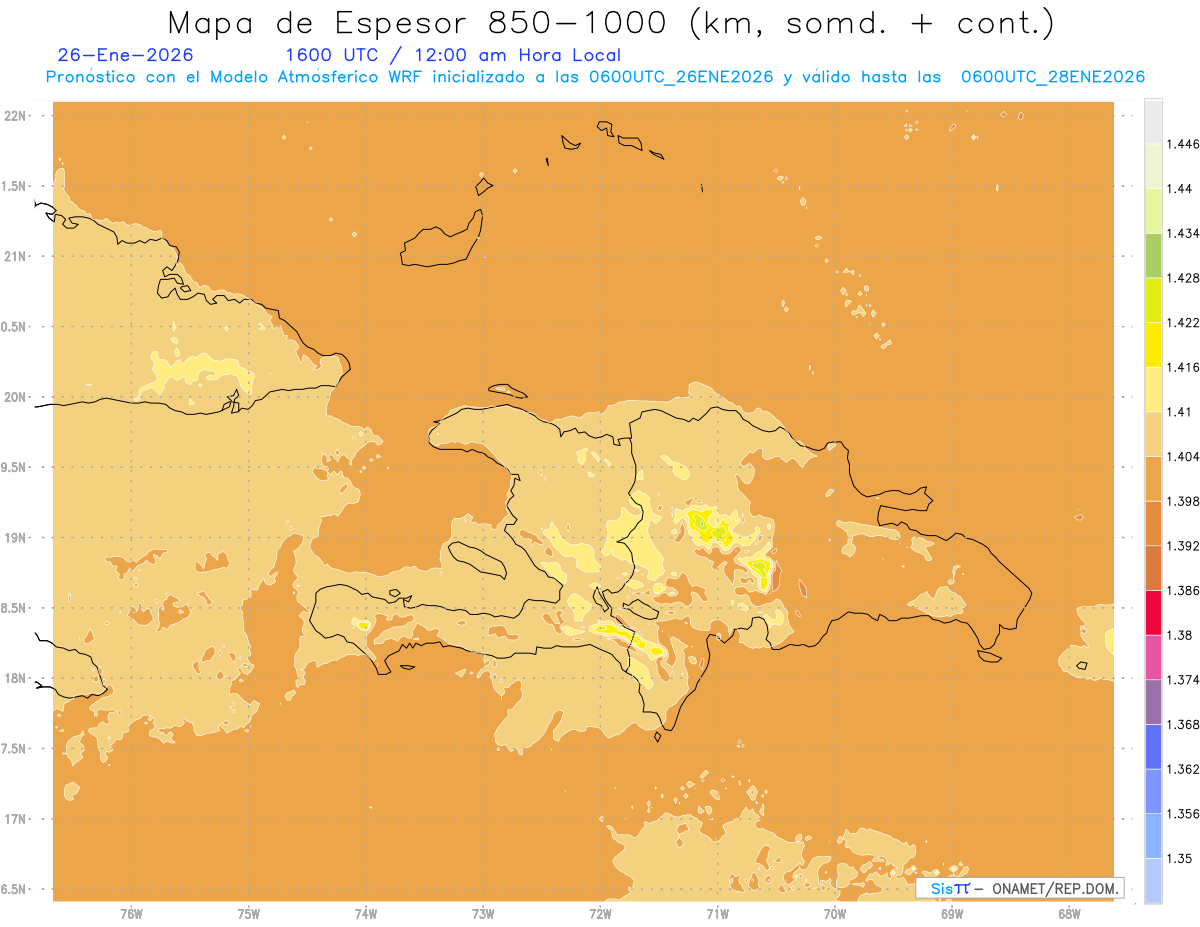Click the "68W" longitude label
Image resolution: width=1200 pixels, height=927 pixels.
tap(1069, 913)
